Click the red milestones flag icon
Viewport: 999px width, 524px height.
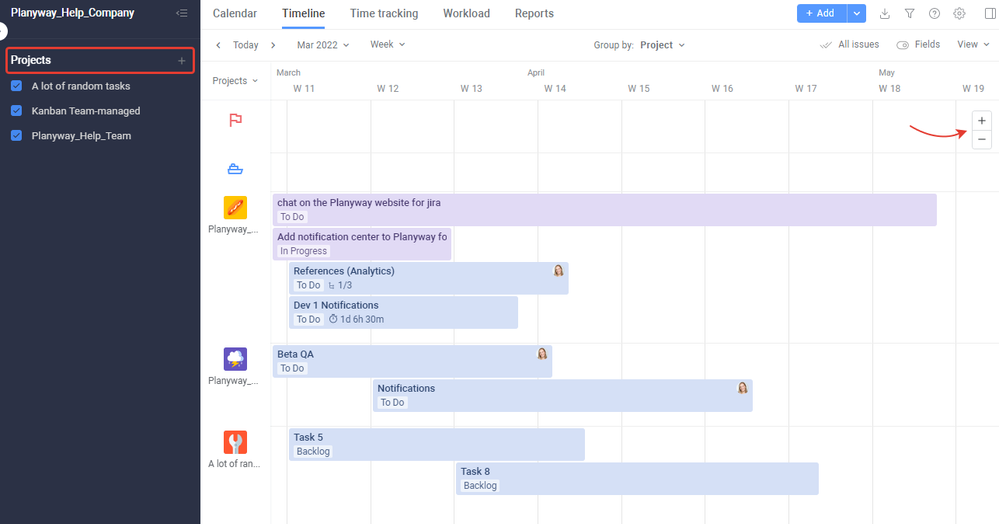235,120
